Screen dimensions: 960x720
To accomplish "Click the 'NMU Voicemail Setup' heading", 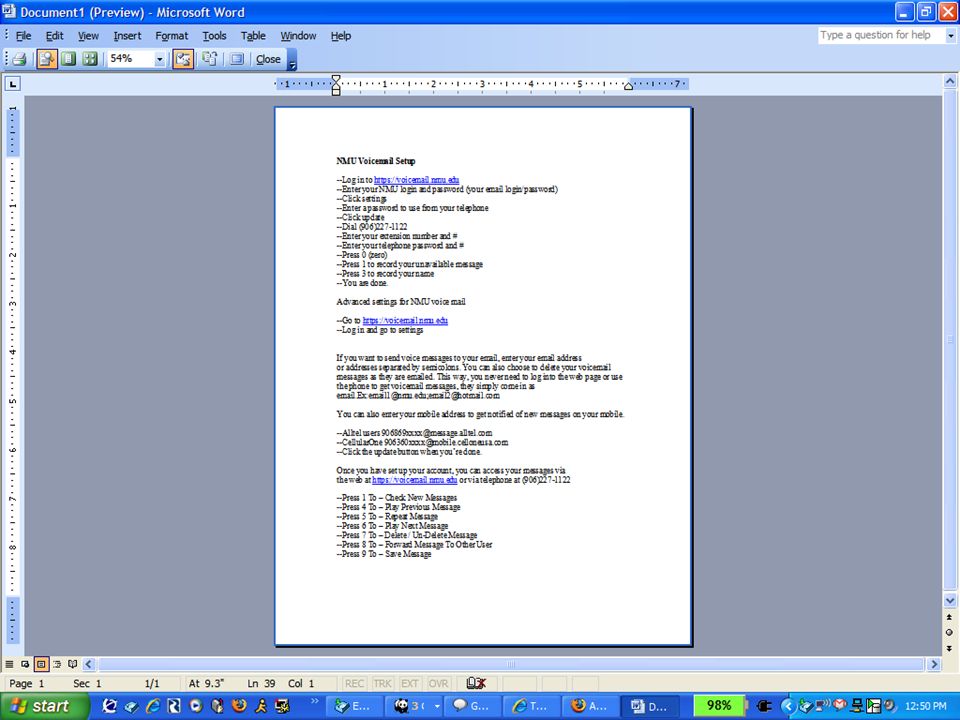I will tap(376, 161).
